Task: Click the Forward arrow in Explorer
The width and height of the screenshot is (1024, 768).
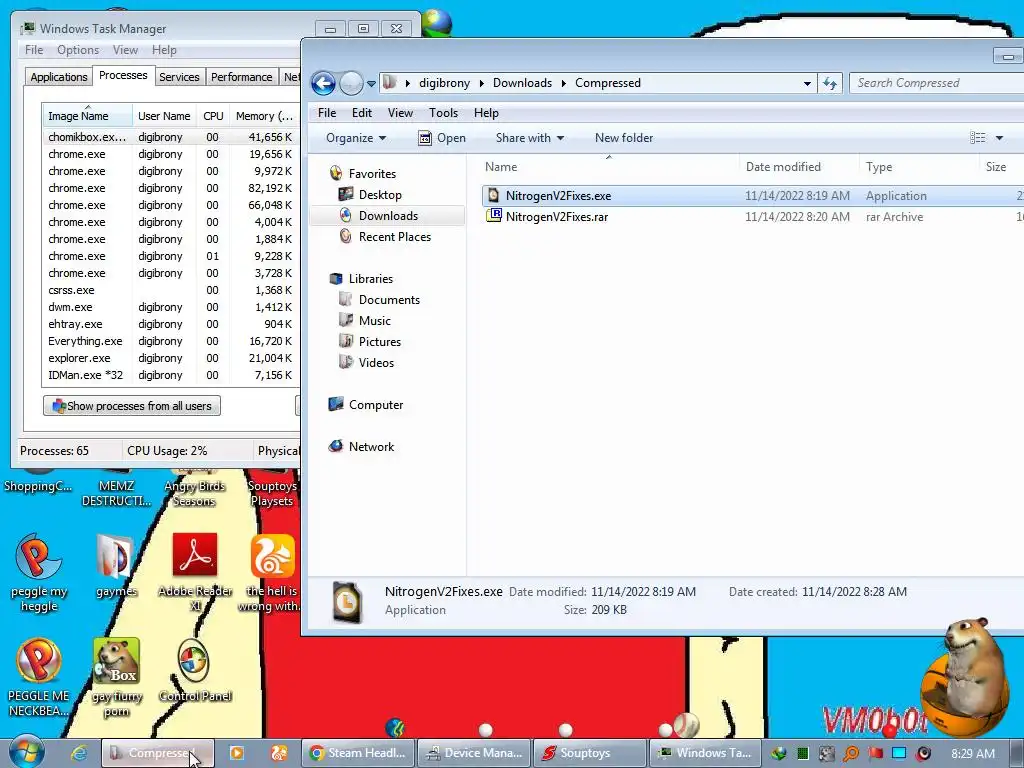Action: point(351,84)
